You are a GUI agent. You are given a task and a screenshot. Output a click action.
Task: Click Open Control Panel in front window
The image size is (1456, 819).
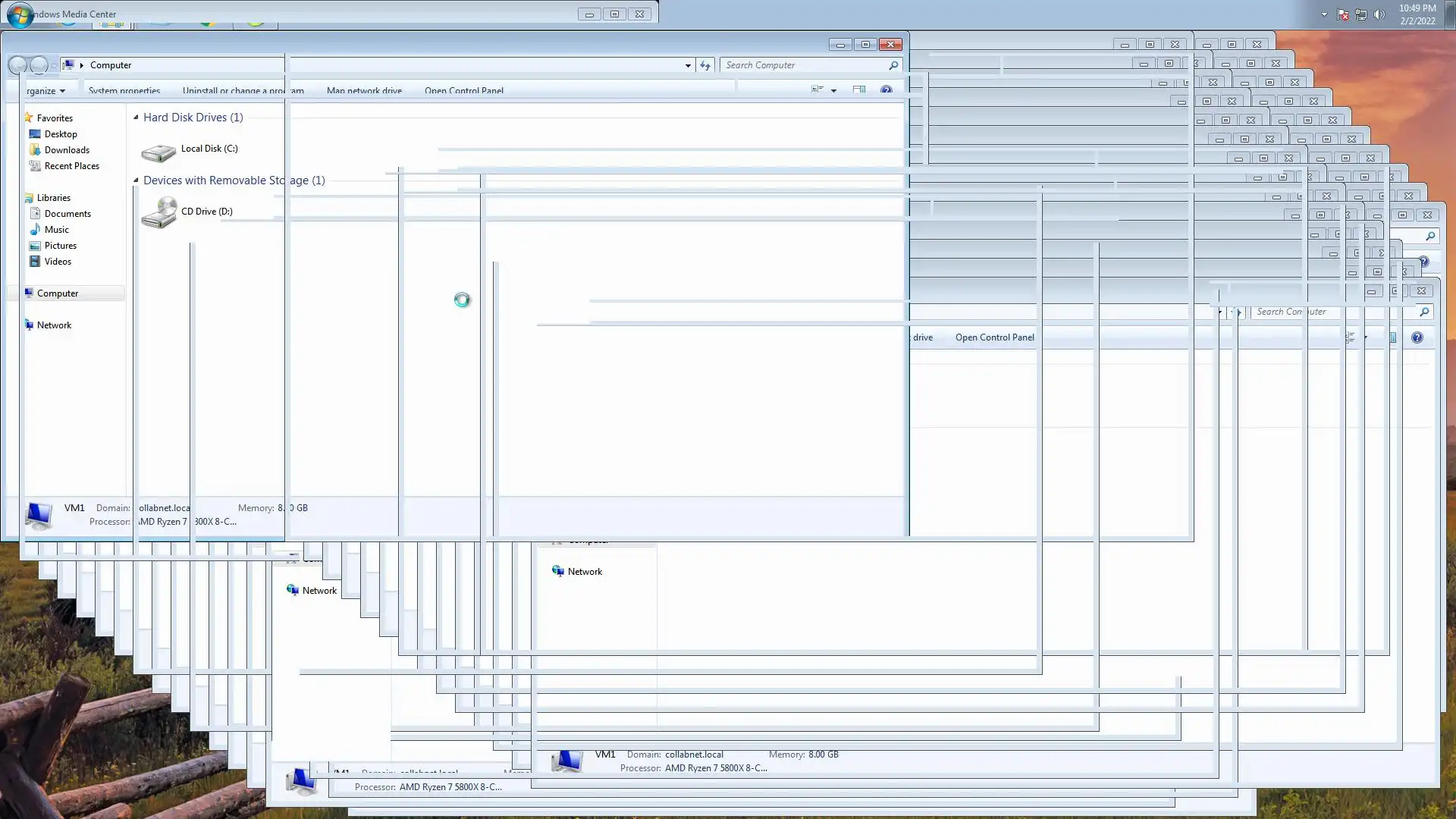(463, 91)
